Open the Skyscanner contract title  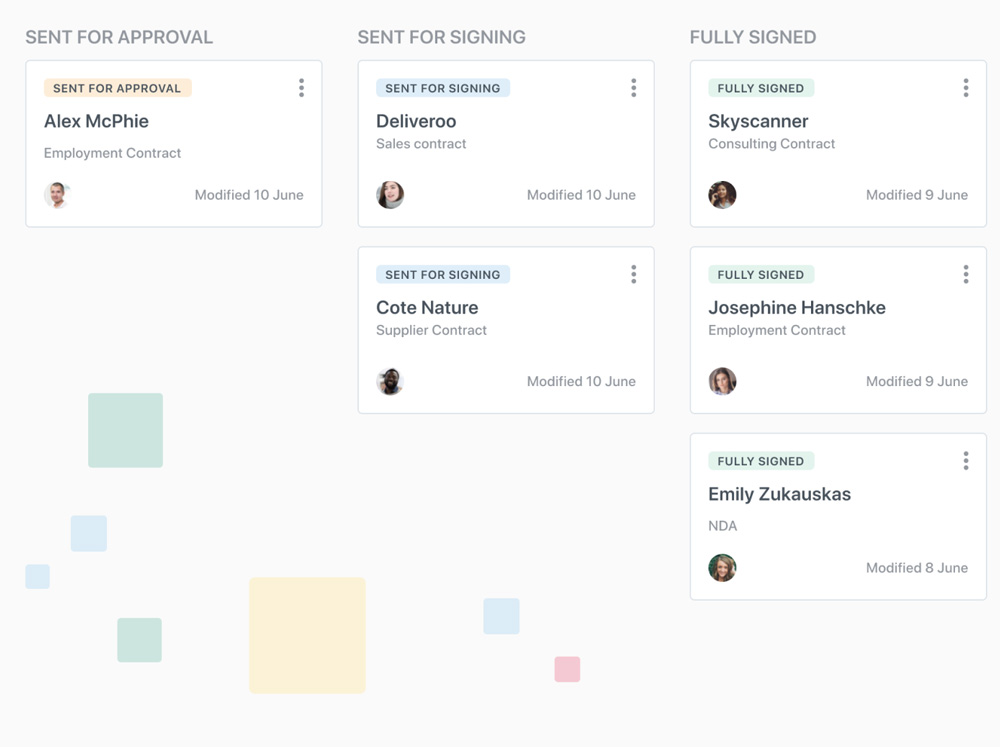click(x=758, y=121)
